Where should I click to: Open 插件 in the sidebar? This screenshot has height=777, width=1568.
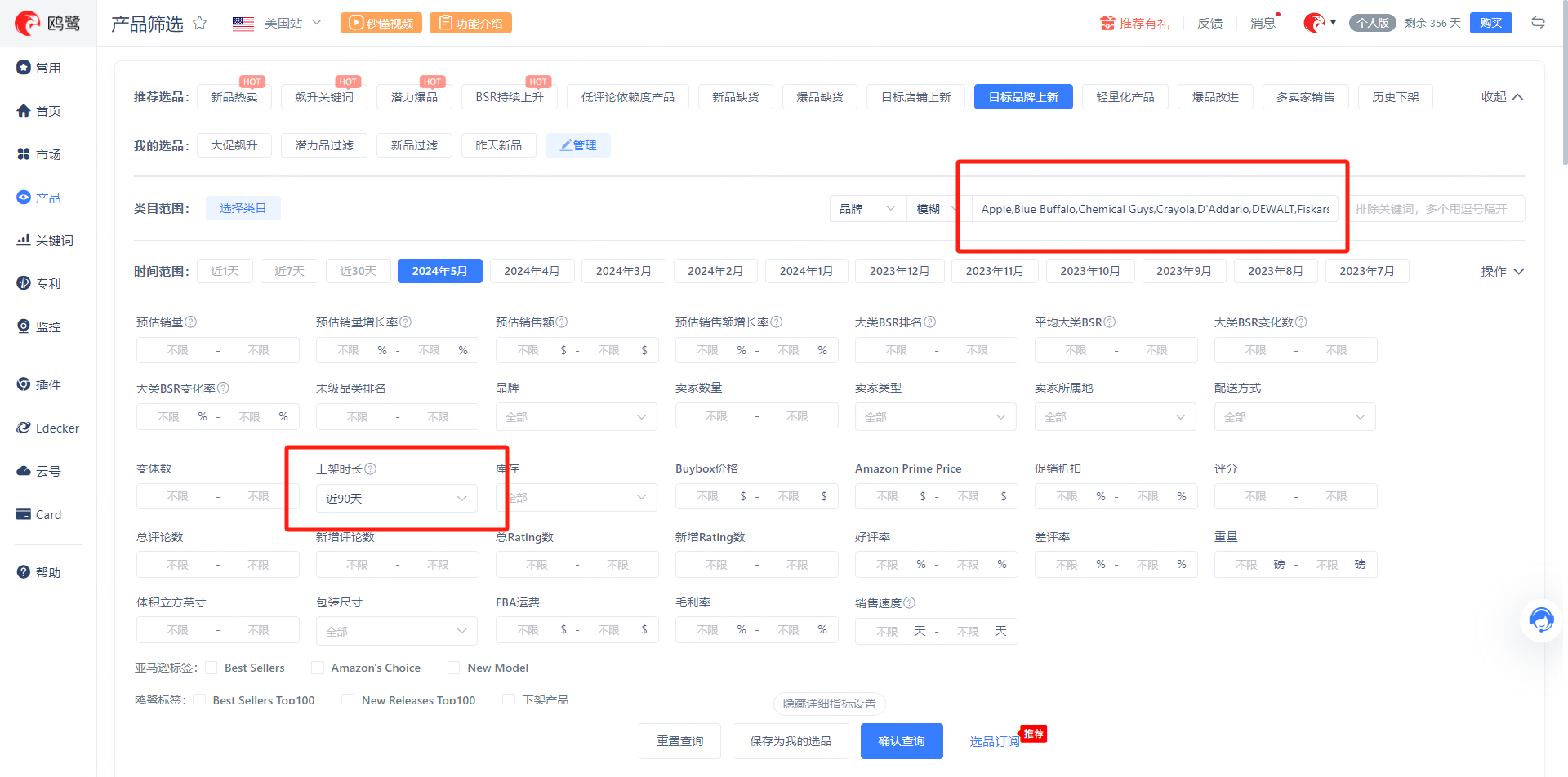(x=39, y=384)
